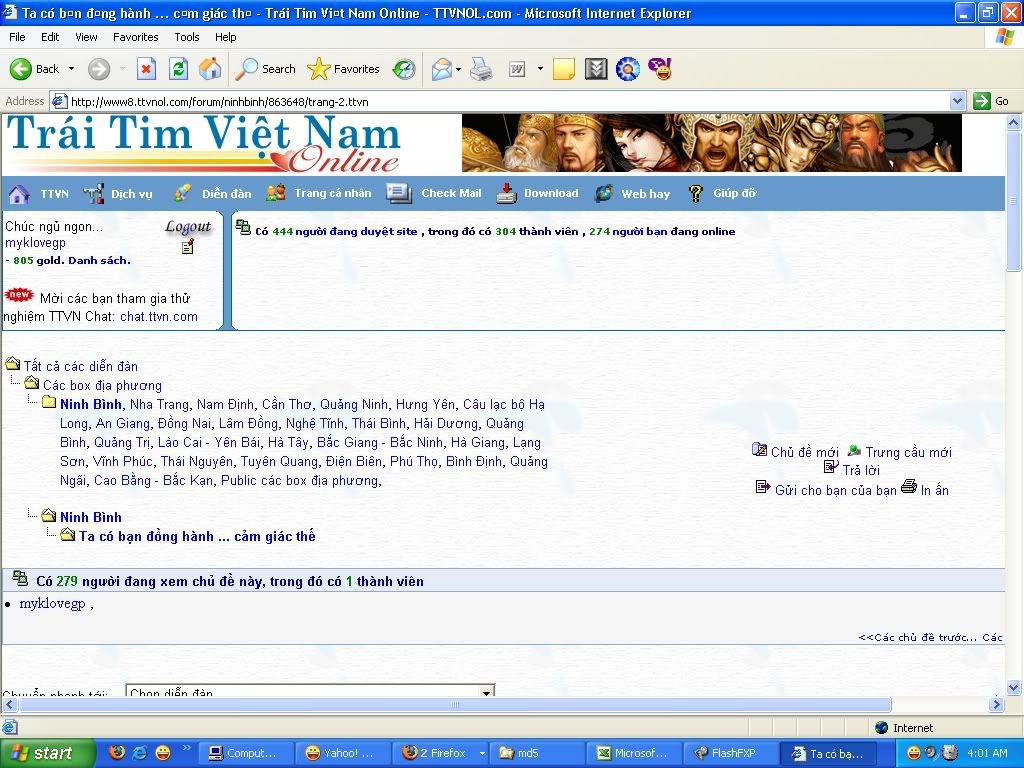Viewport: 1024px width, 768px height.
Task: Go to the home page icon in IE toolbar
Action: 210,69
